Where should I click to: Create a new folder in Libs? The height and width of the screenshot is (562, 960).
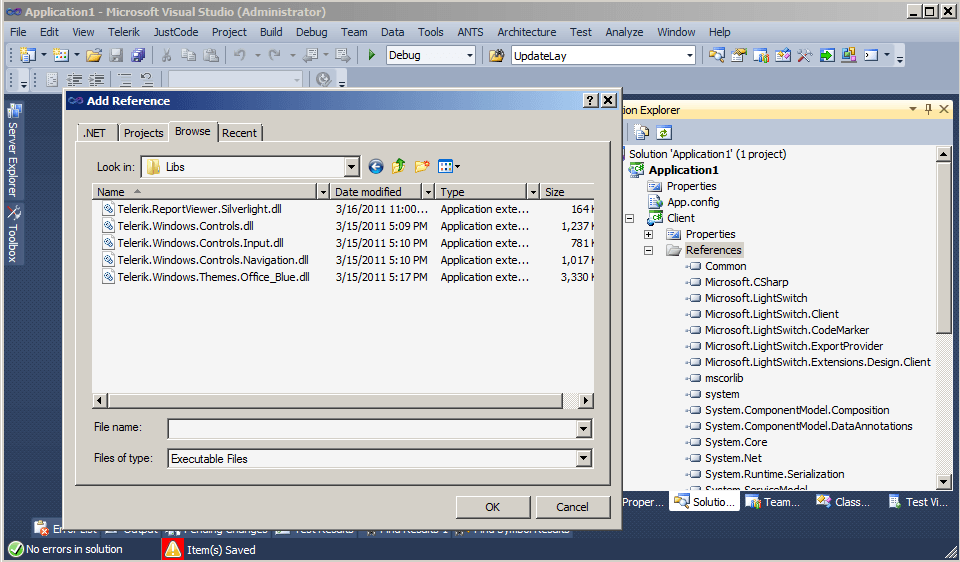pyautogui.click(x=422, y=167)
